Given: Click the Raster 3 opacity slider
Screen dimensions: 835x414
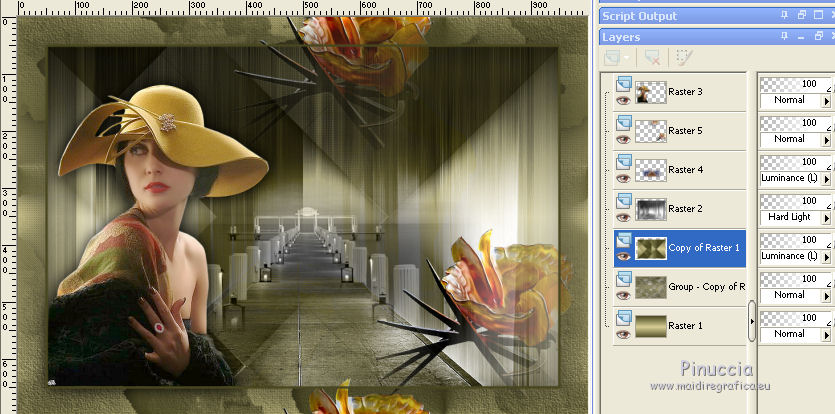Looking at the screenshot, I should [x=795, y=84].
